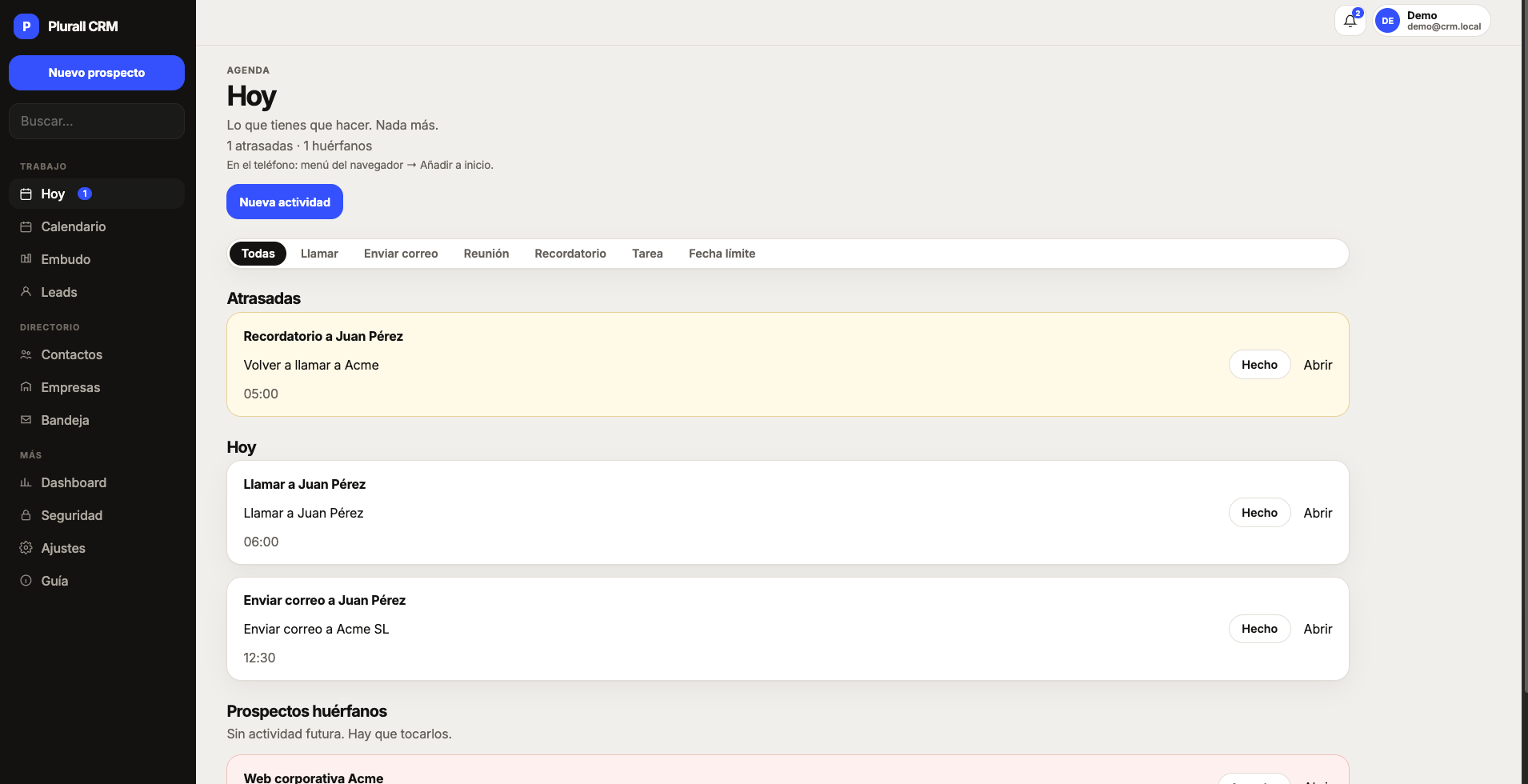Screen dimensions: 1528x784
Task: Click the 06:00 time on Llamar card
Action: (x=261, y=542)
